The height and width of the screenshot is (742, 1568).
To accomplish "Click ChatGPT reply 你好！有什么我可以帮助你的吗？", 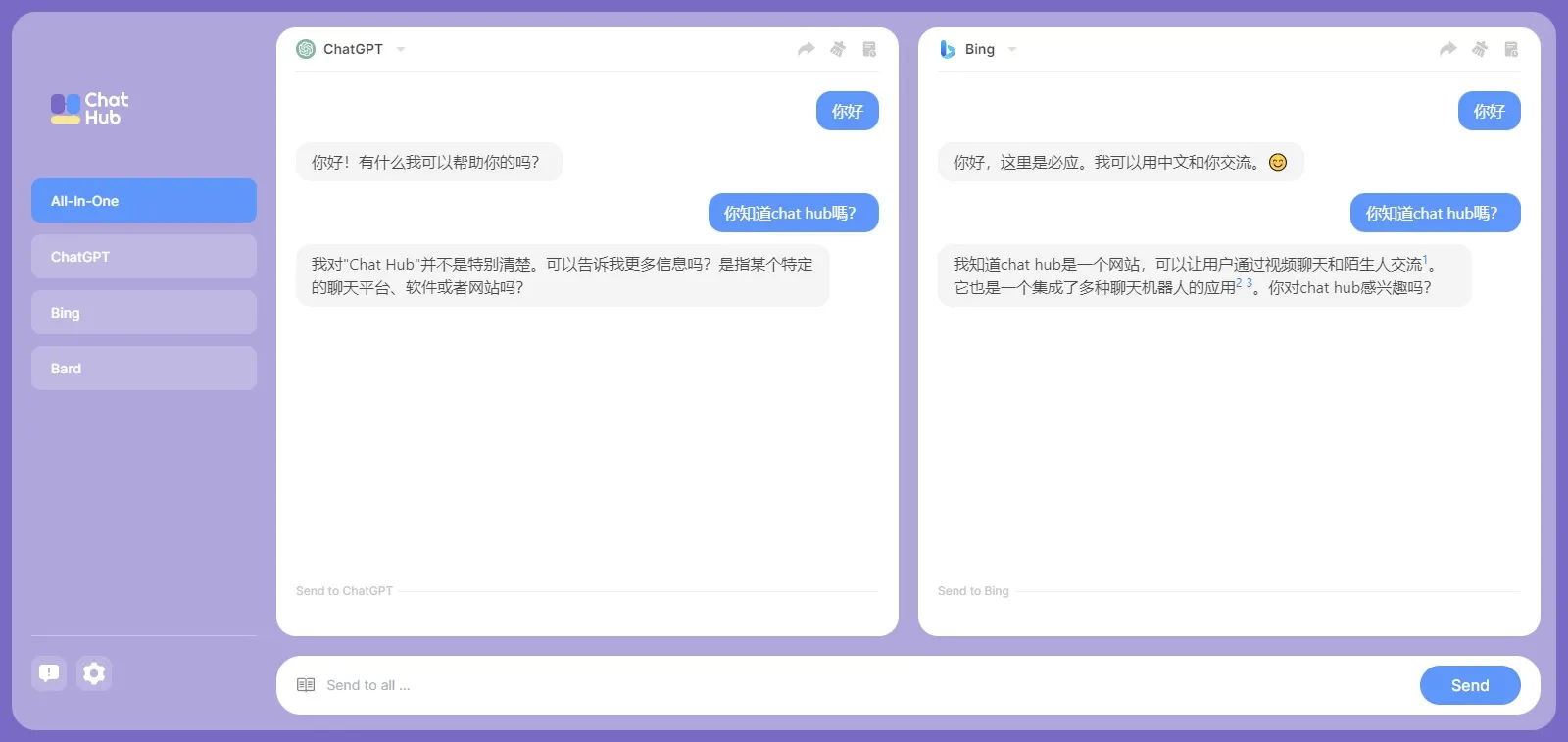I will (429, 162).
